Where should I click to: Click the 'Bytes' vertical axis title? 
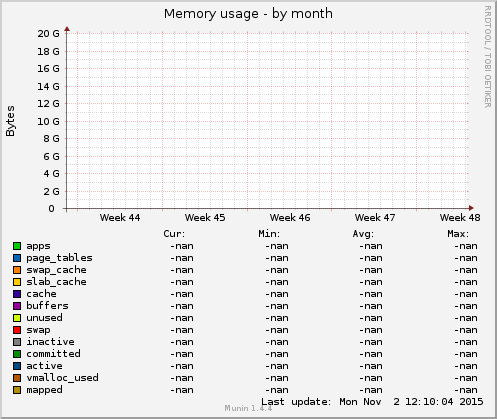10,121
